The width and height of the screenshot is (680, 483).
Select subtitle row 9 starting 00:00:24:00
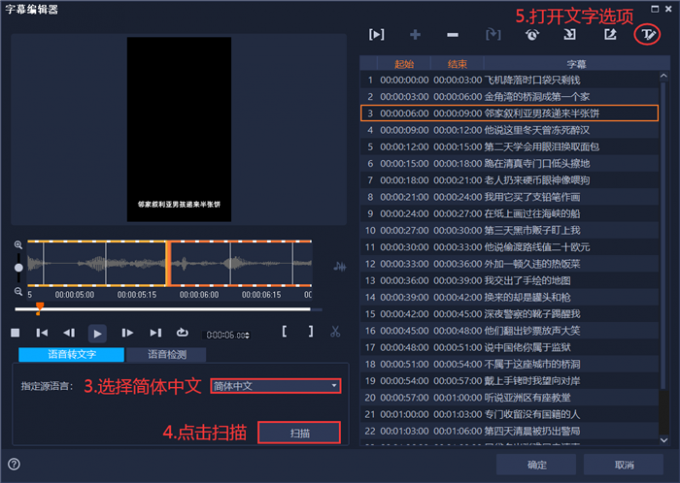[509, 214]
